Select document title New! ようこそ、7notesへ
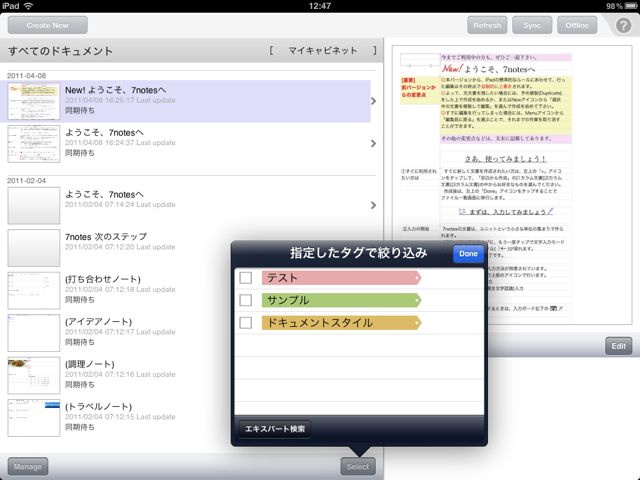Image resolution: width=640 pixels, height=480 pixels. point(116,90)
